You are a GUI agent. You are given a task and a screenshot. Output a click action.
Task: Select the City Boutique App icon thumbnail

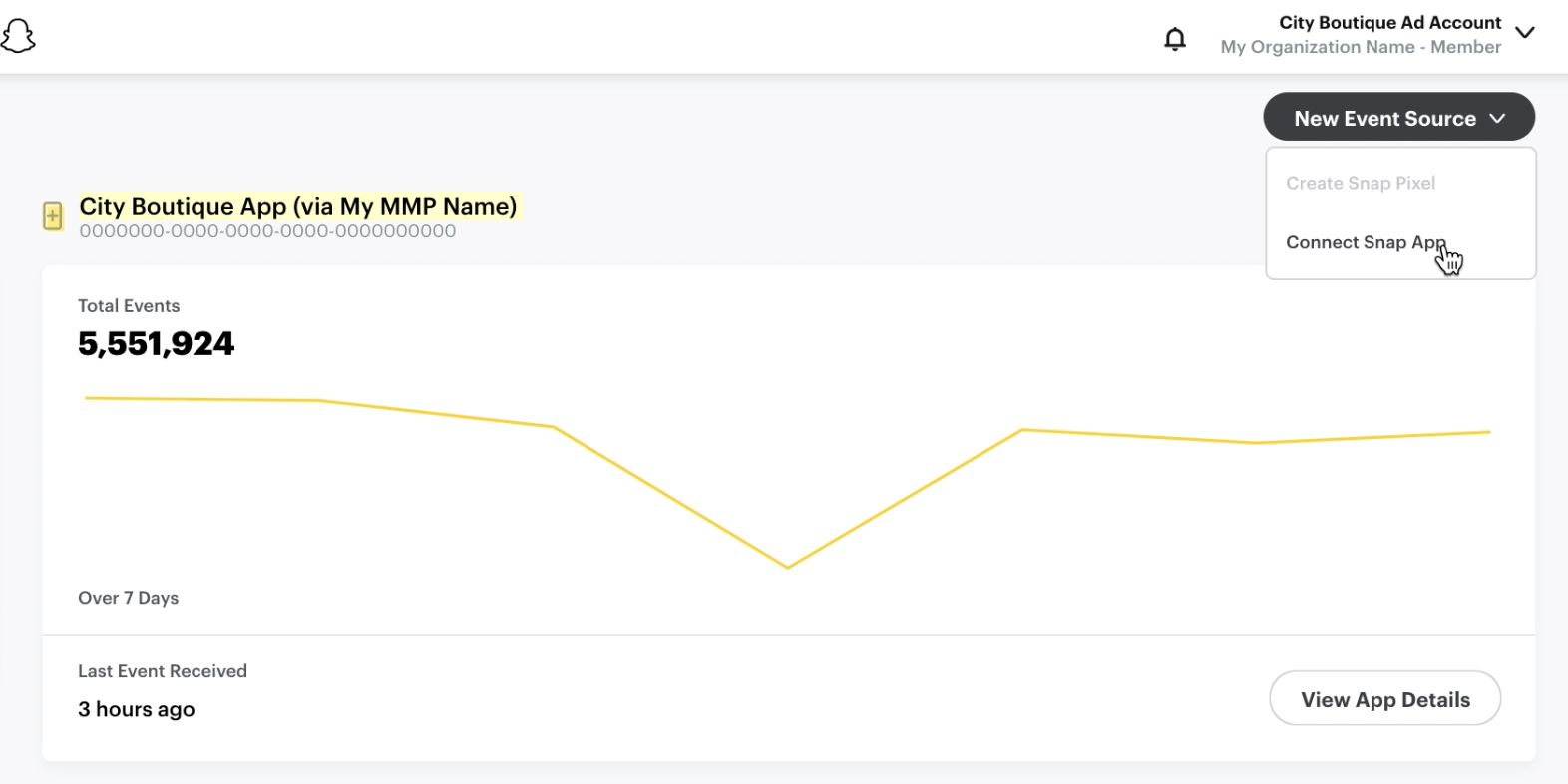click(52, 216)
